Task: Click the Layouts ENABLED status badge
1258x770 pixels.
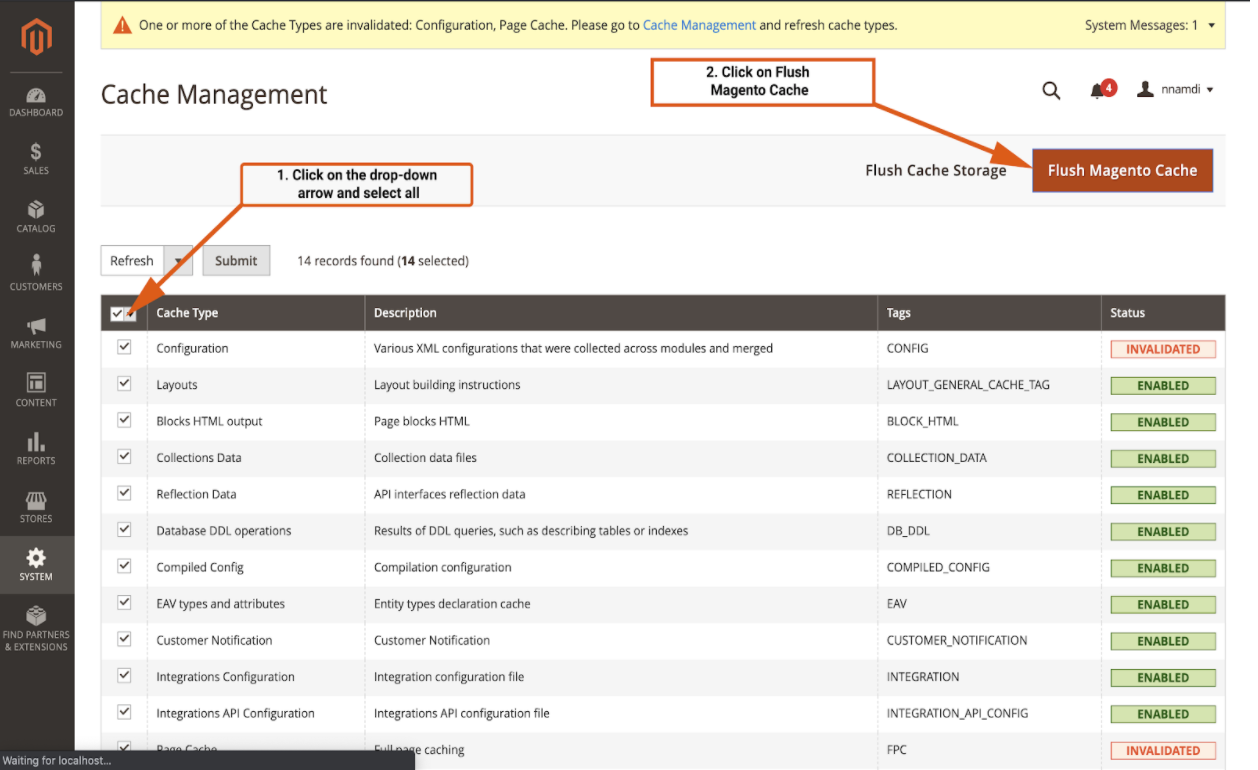Action: [x=1163, y=385]
